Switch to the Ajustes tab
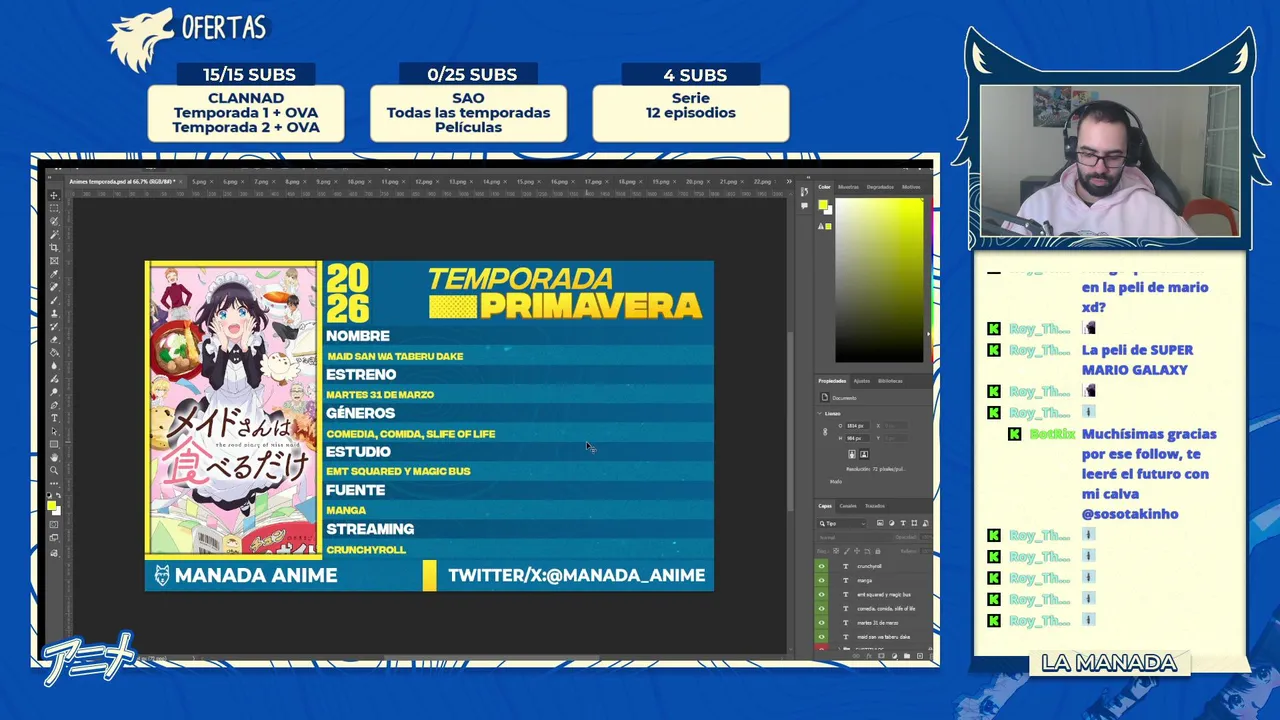Viewport: 1280px width, 720px height. tap(861, 381)
